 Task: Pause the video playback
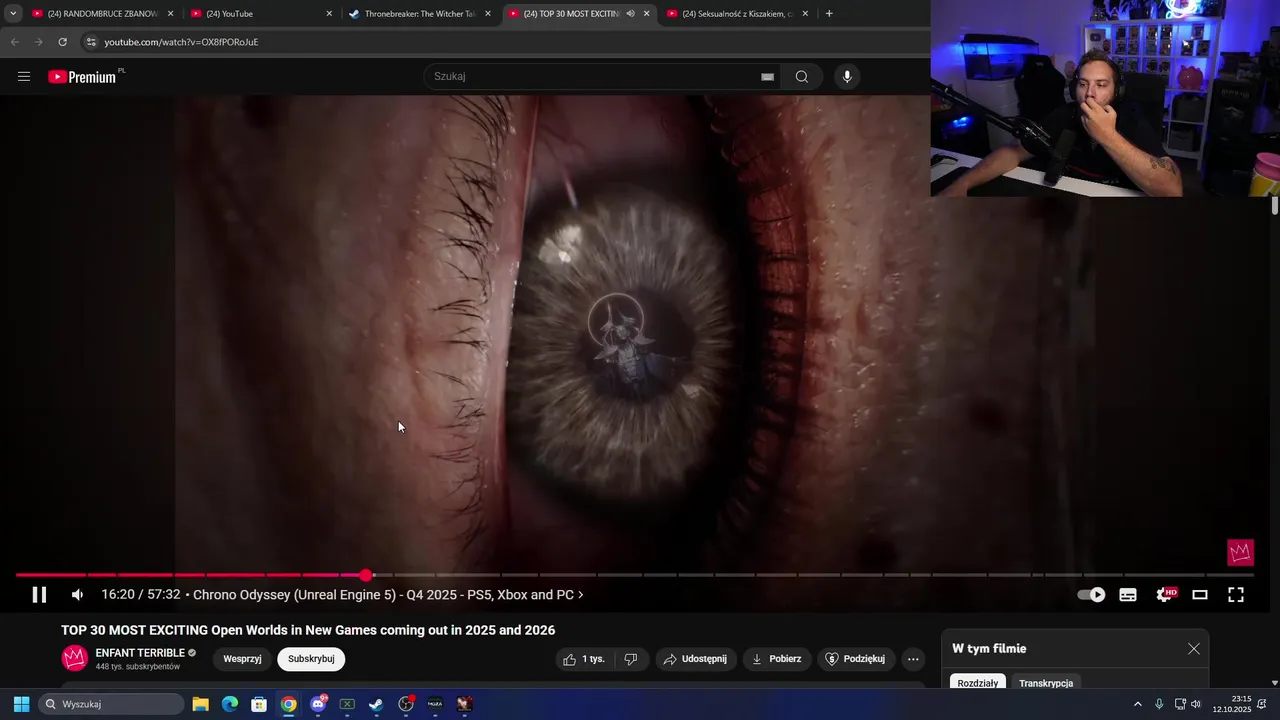tap(39, 595)
